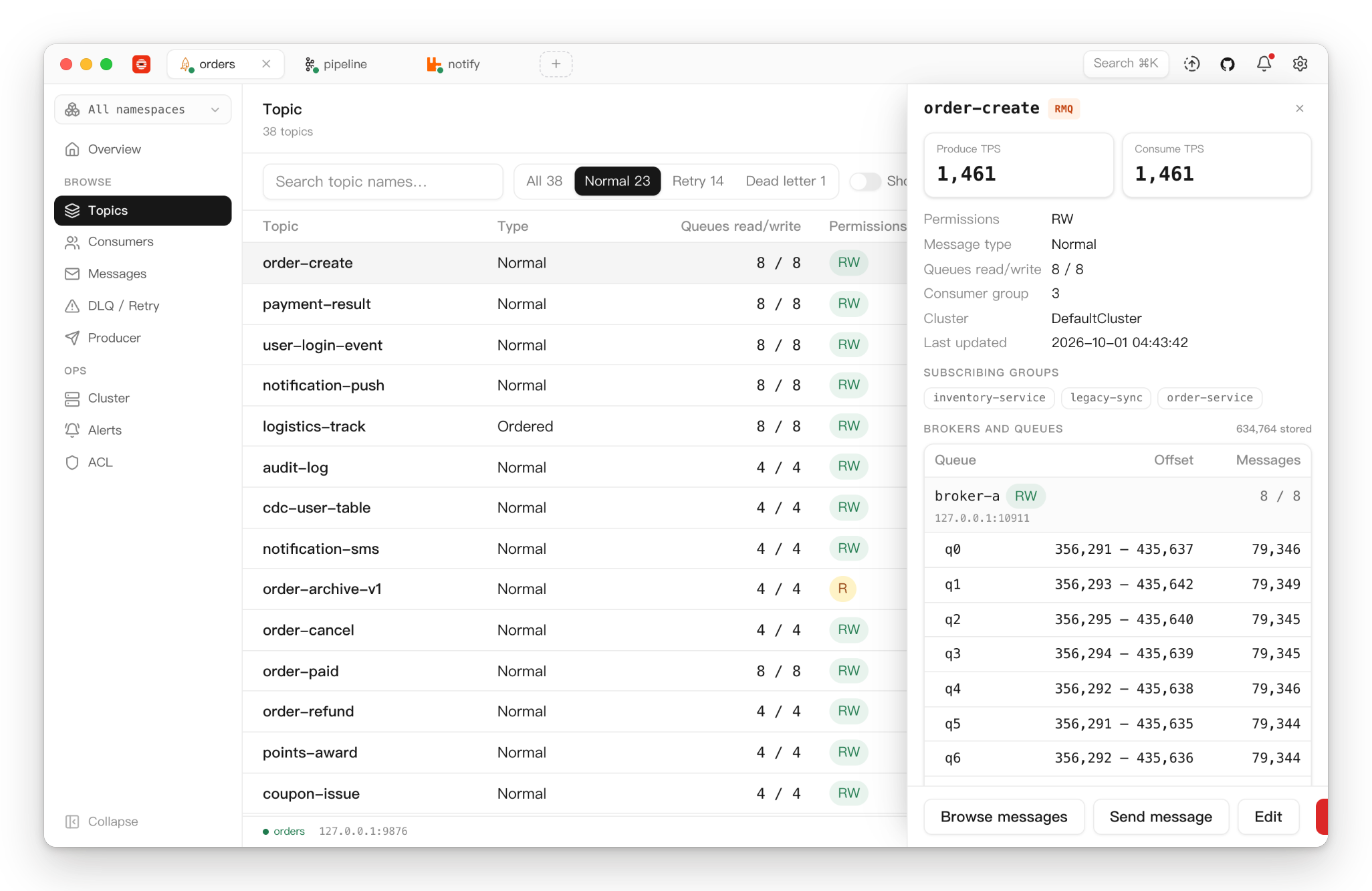Select the notification-push topic row
Image resolution: width=1372 pixels, height=891 pixels.
(575, 385)
